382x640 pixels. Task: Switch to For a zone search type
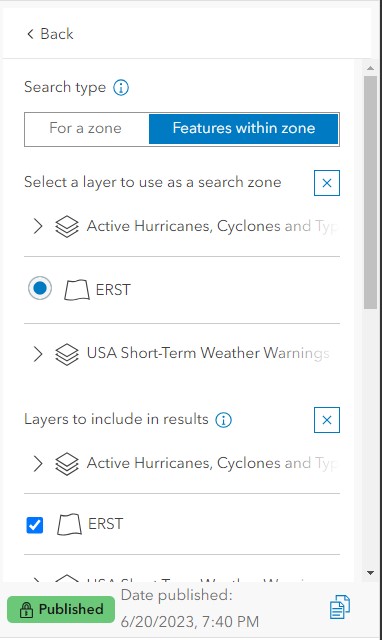86,128
